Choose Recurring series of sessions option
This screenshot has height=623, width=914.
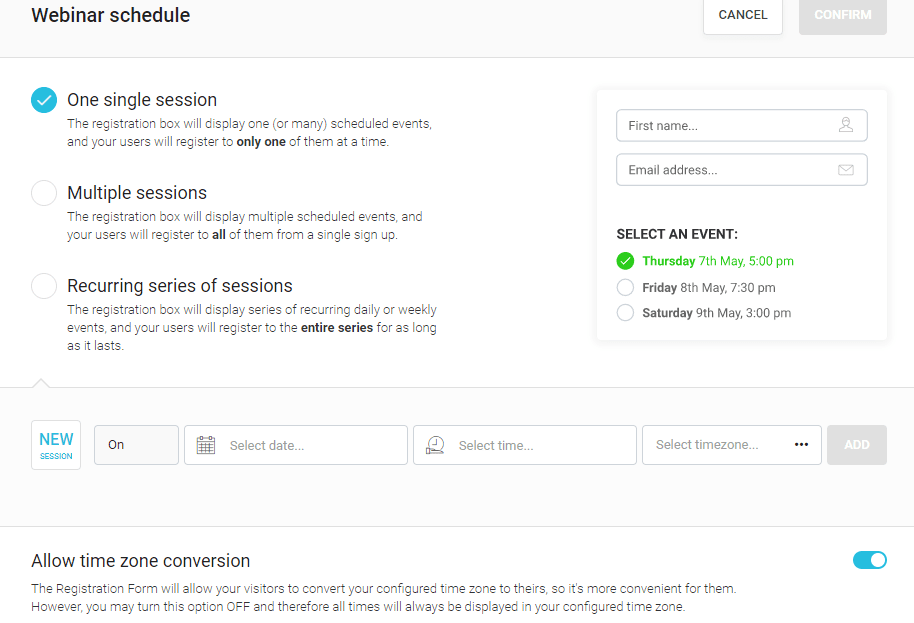coord(44,286)
